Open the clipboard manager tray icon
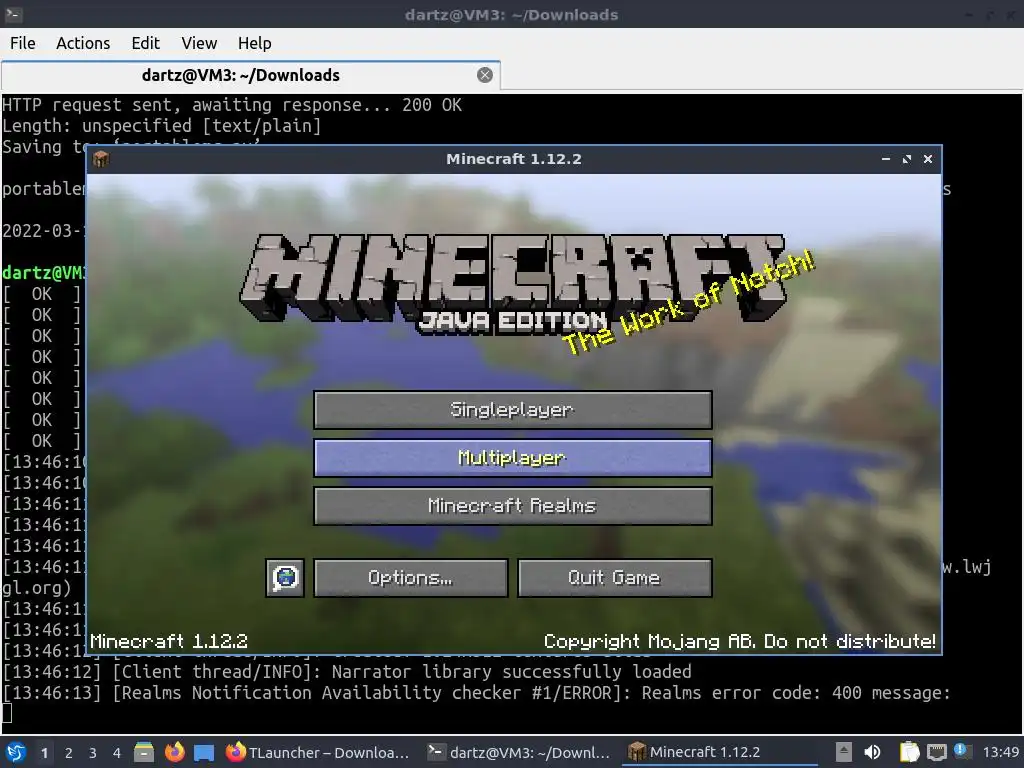This screenshot has height=768, width=1024. point(910,752)
